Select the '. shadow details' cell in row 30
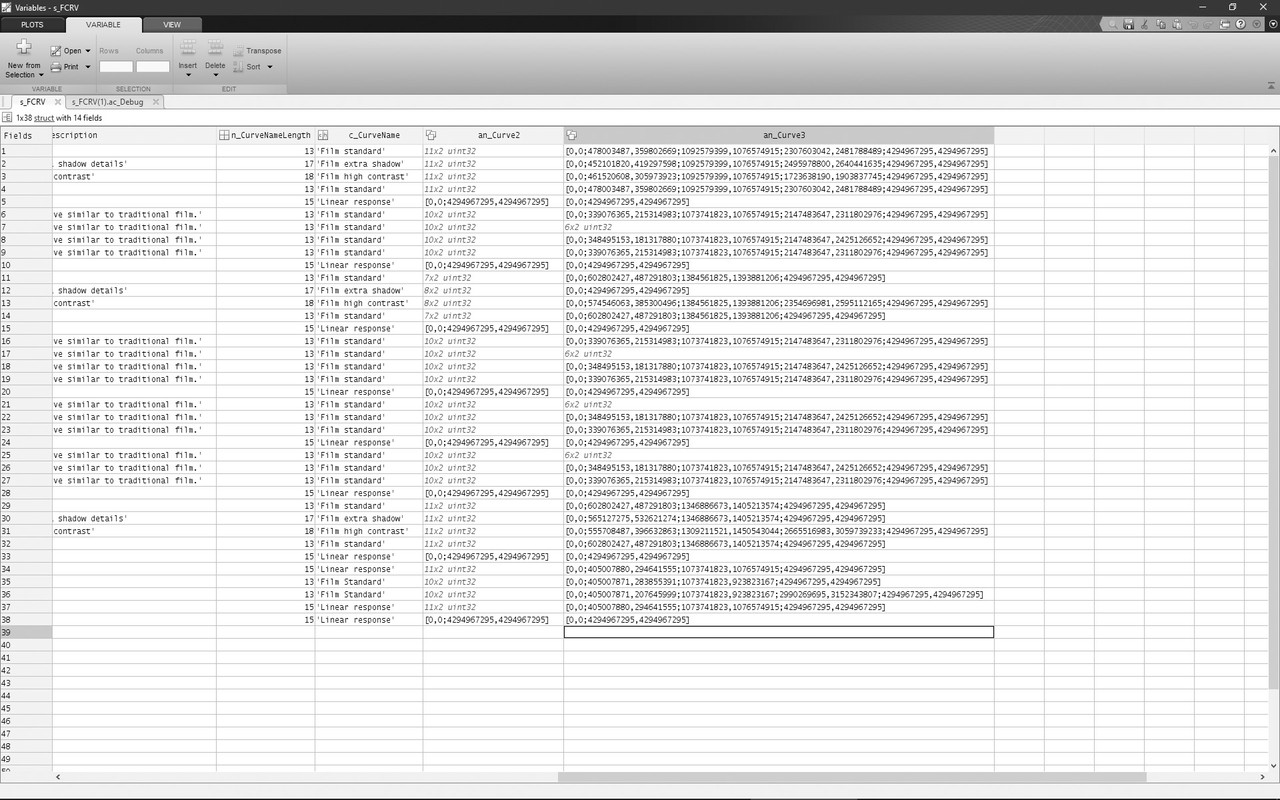 click(134, 519)
